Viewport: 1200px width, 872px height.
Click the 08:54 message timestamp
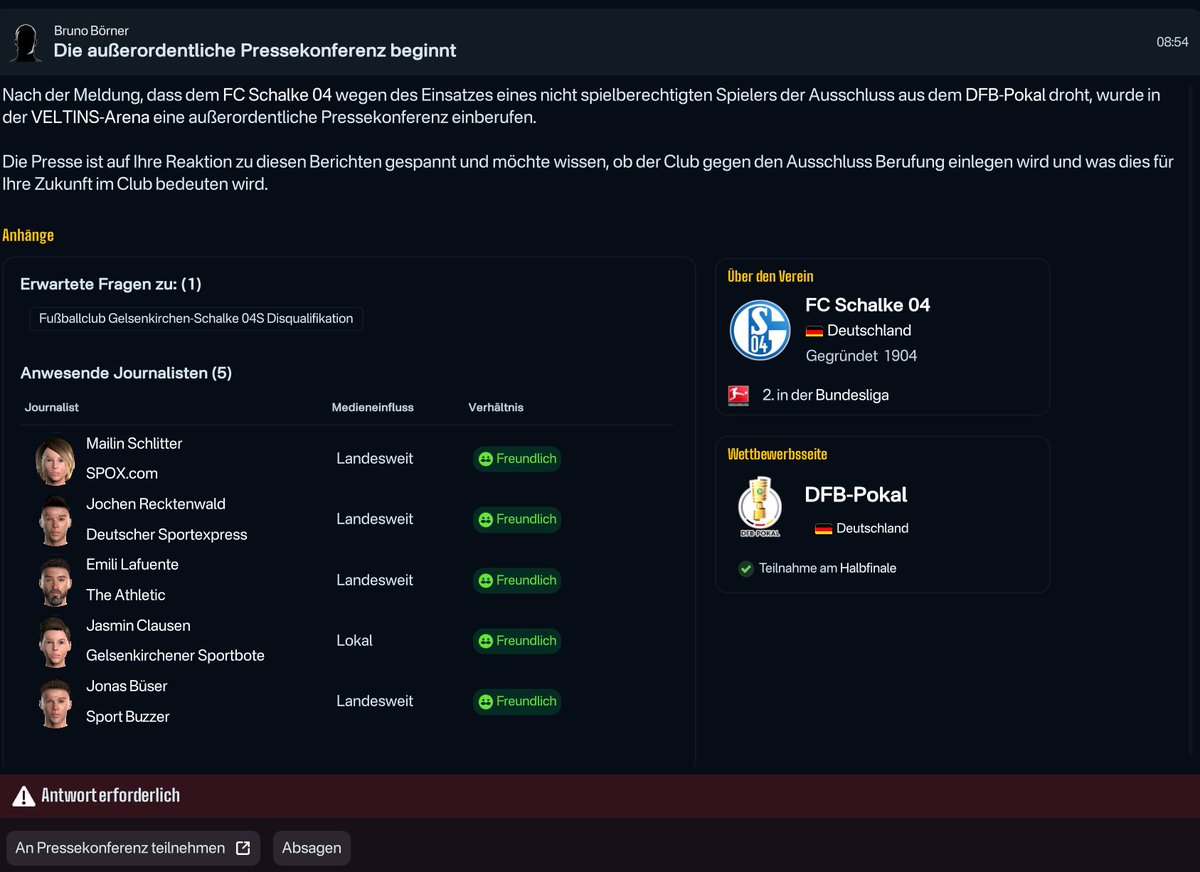click(1172, 42)
